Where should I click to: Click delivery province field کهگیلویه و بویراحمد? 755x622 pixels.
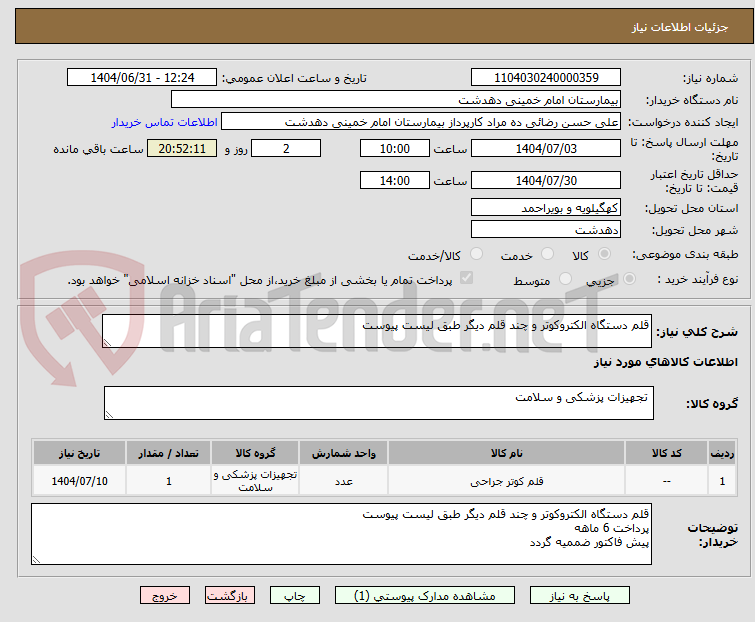tap(546, 207)
